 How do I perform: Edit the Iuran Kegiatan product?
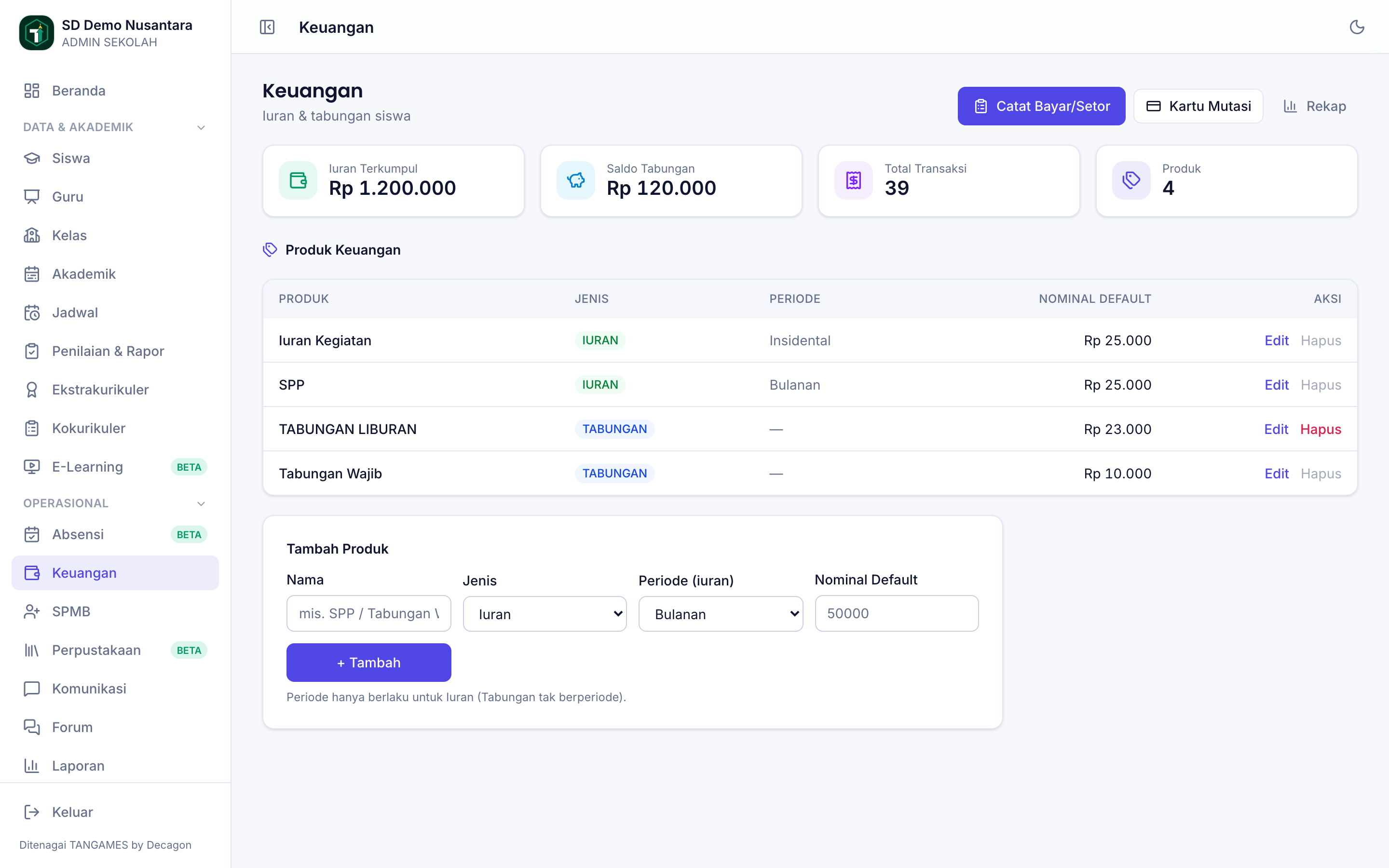(1277, 340)
